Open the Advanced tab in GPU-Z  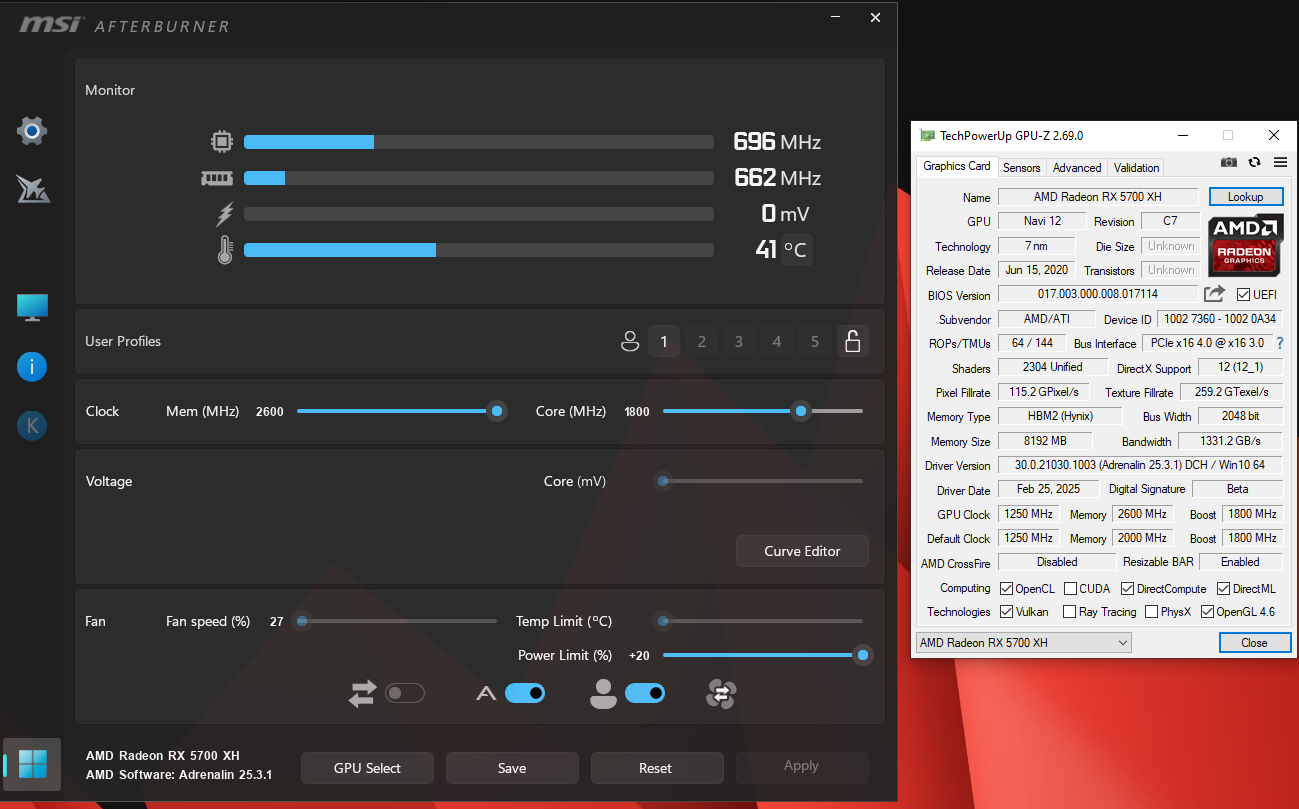[1077, 168]
